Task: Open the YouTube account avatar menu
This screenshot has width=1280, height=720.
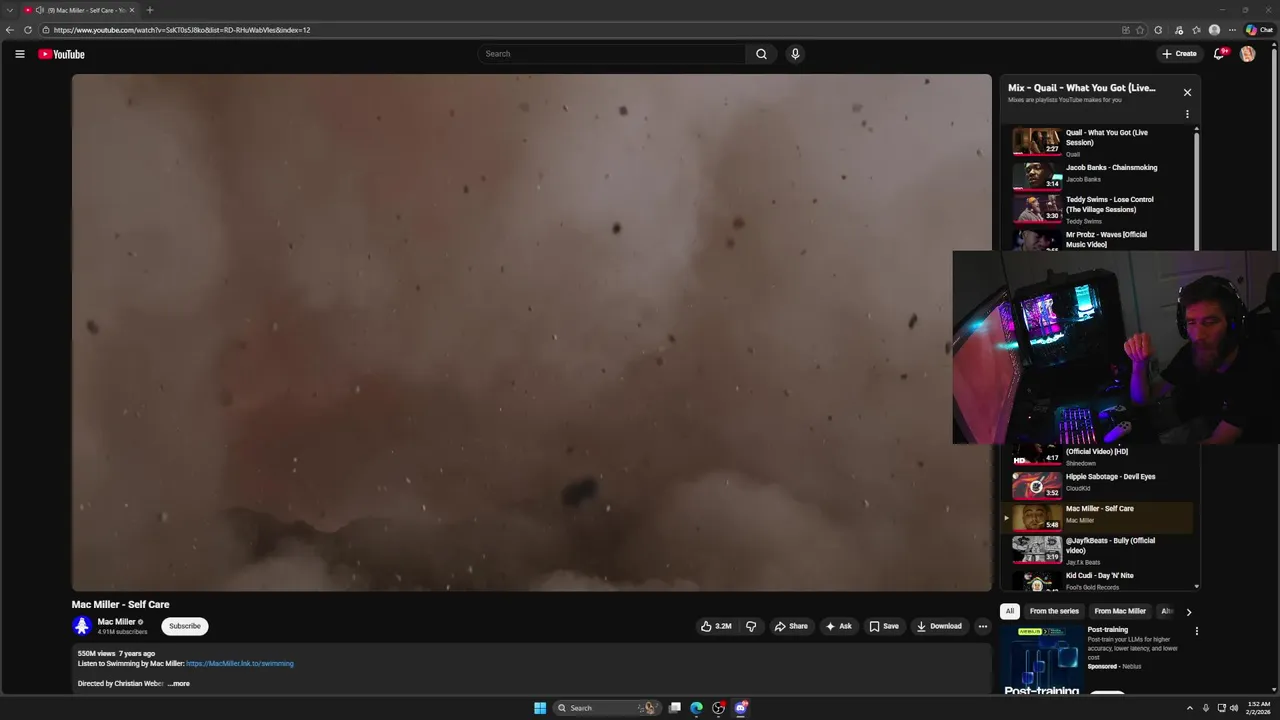Action: (x=1247, y=54)
